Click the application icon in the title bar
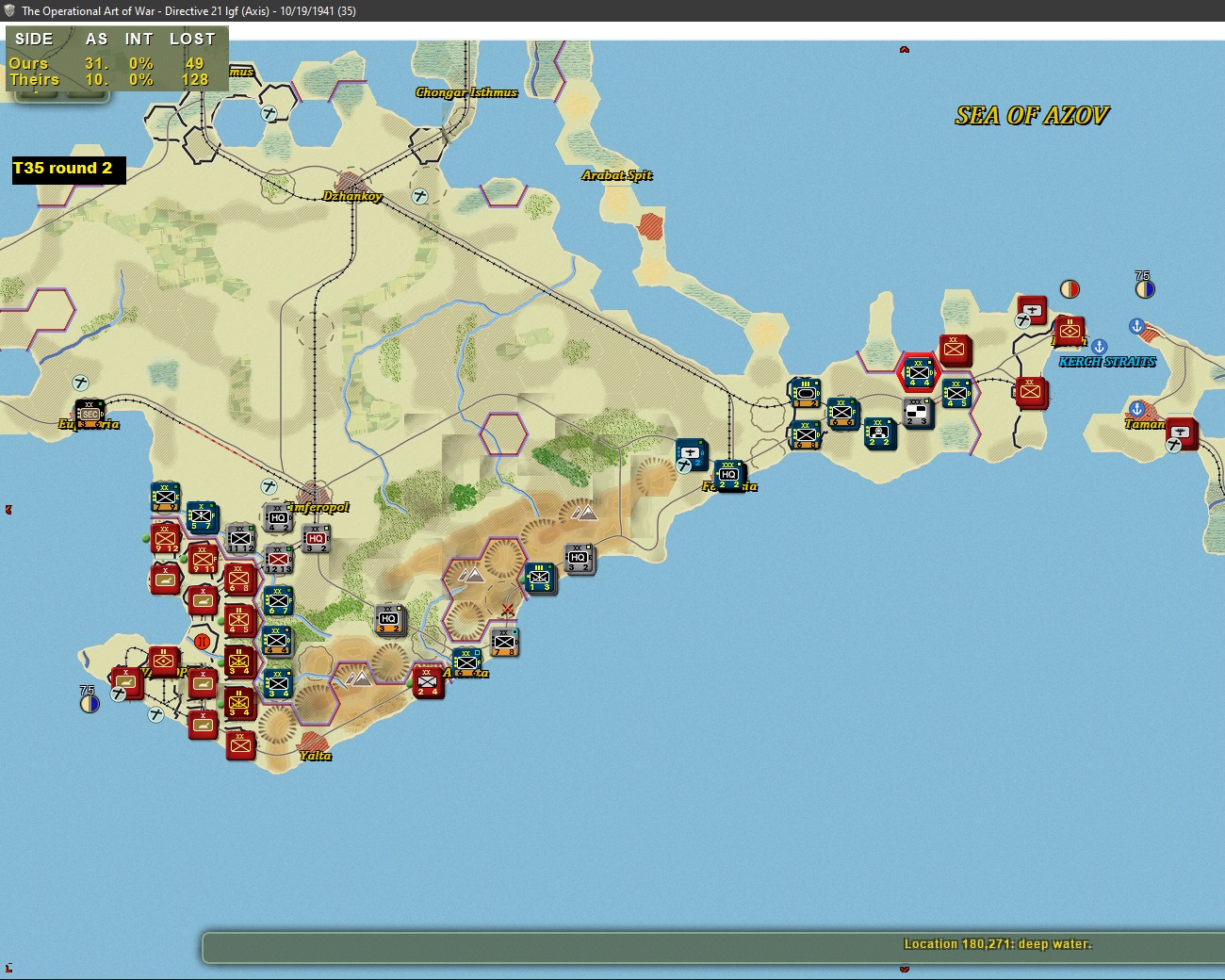Image resolution: width=1225 pixels, height=980 pixels. 9,10
